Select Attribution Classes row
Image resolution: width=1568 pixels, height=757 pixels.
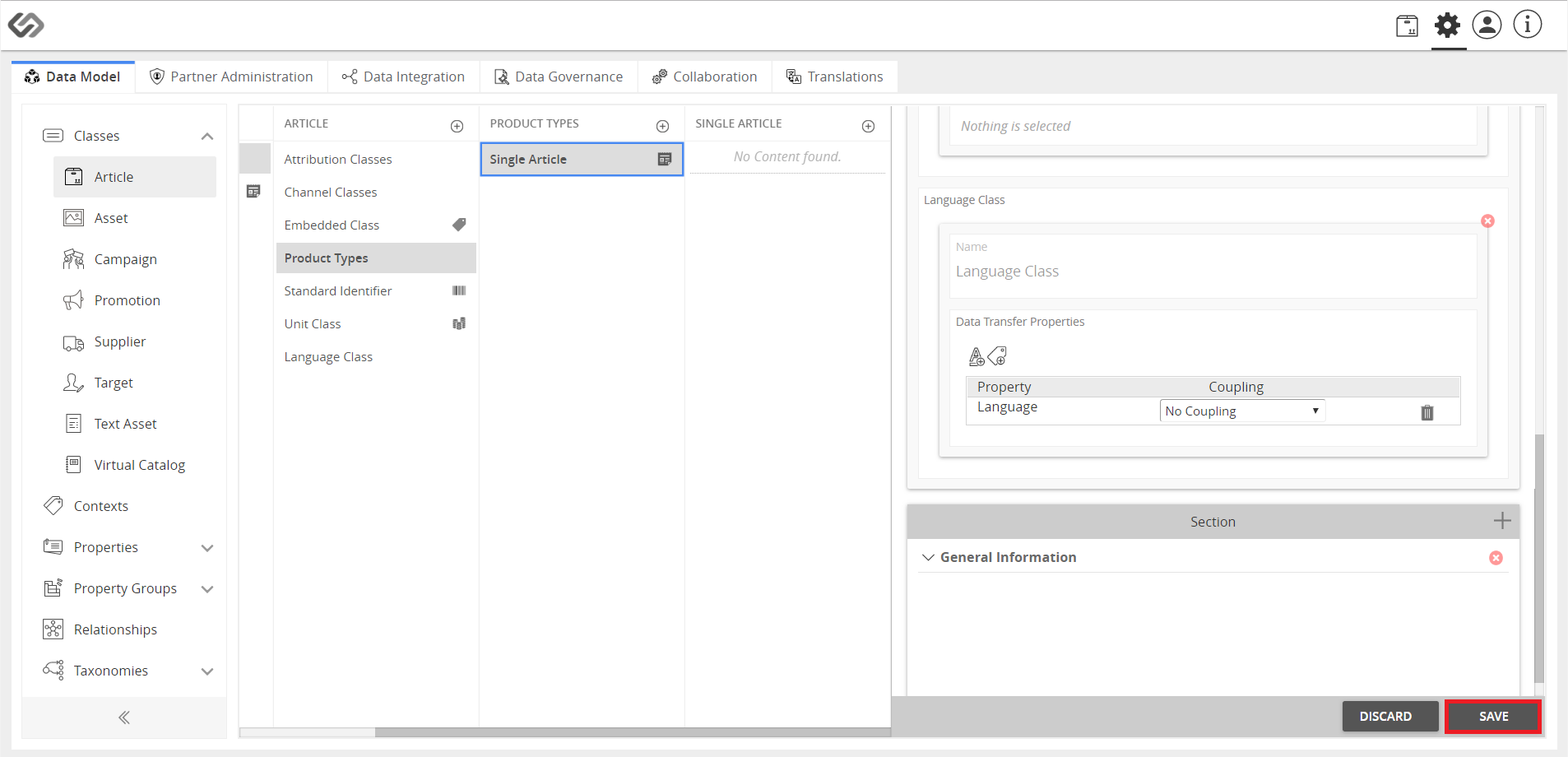tap(376, 159)
